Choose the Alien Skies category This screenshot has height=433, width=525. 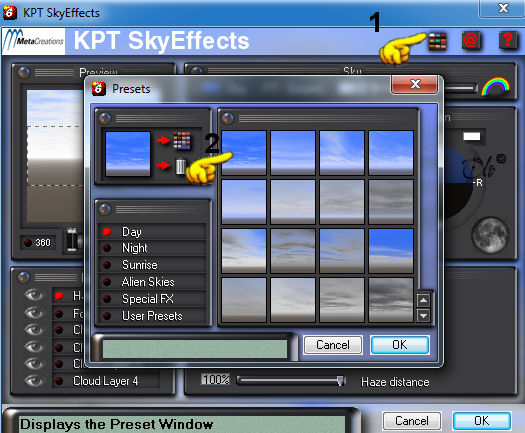click(x=152, y=282)
